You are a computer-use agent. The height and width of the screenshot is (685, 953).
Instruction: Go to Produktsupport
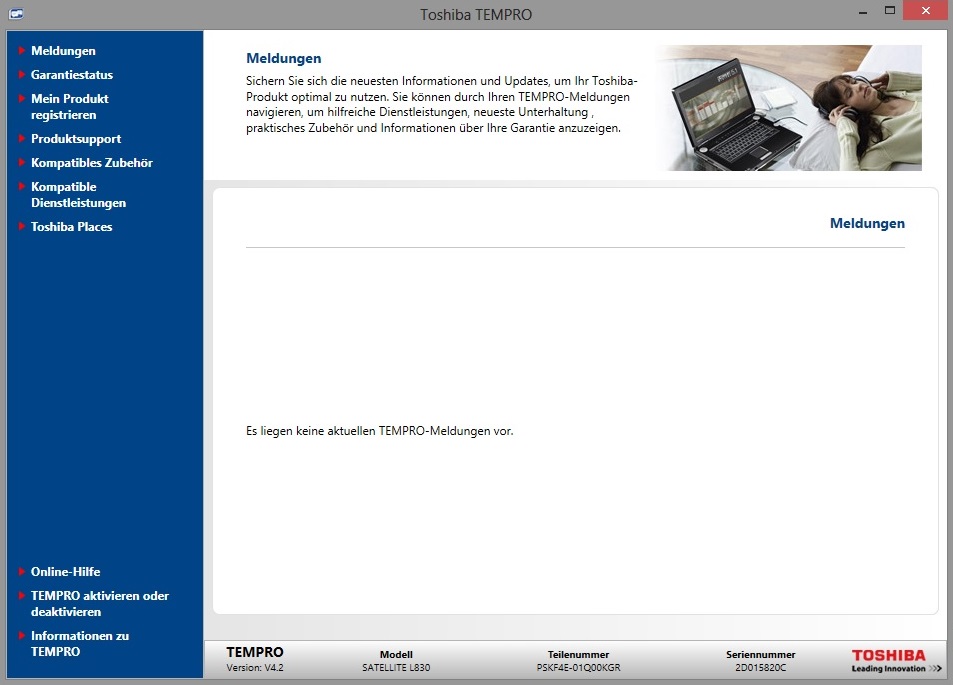pyautogui.click(x=76, y=139)
